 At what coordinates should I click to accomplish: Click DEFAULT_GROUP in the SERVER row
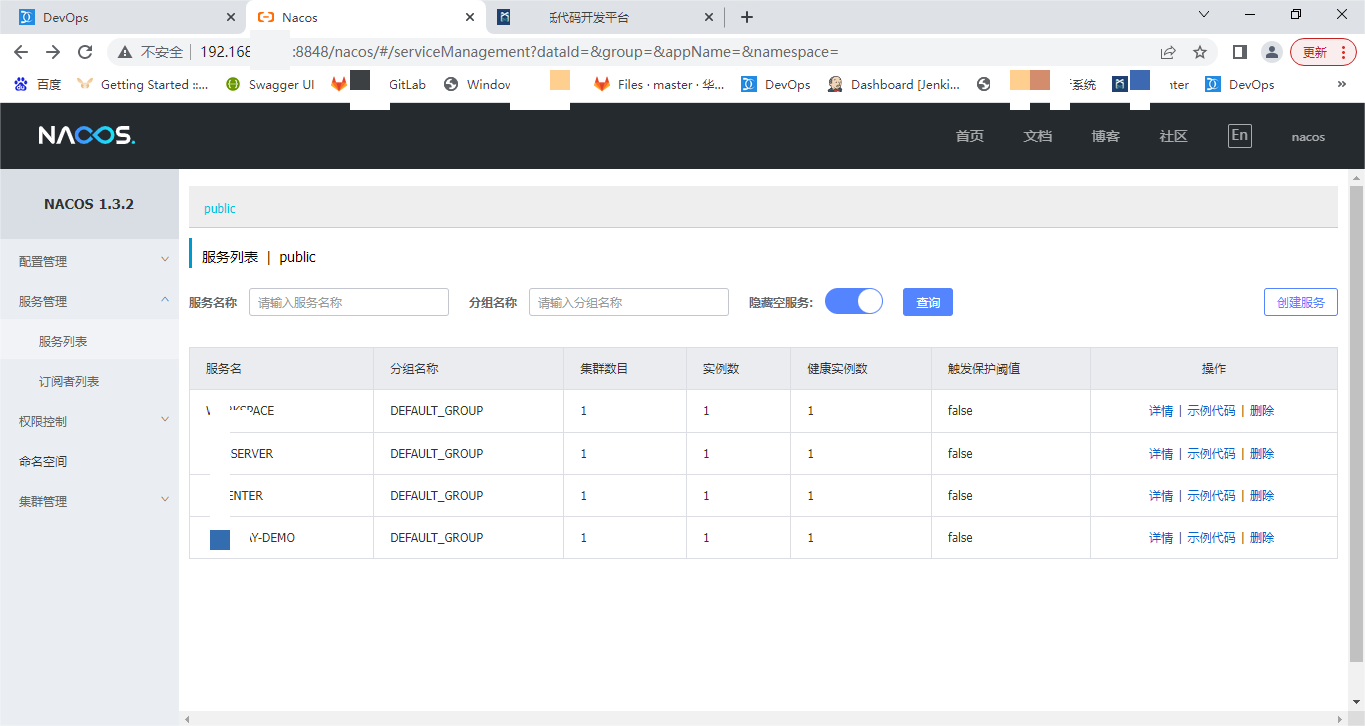pos(437,454)
